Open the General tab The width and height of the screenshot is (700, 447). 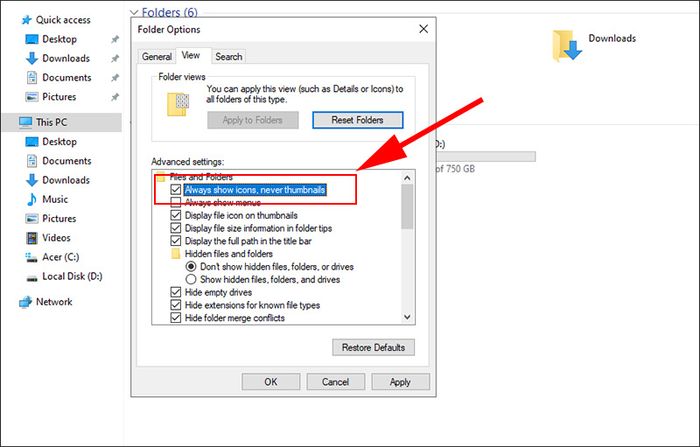pyautogui.click(x=157, y=57)
